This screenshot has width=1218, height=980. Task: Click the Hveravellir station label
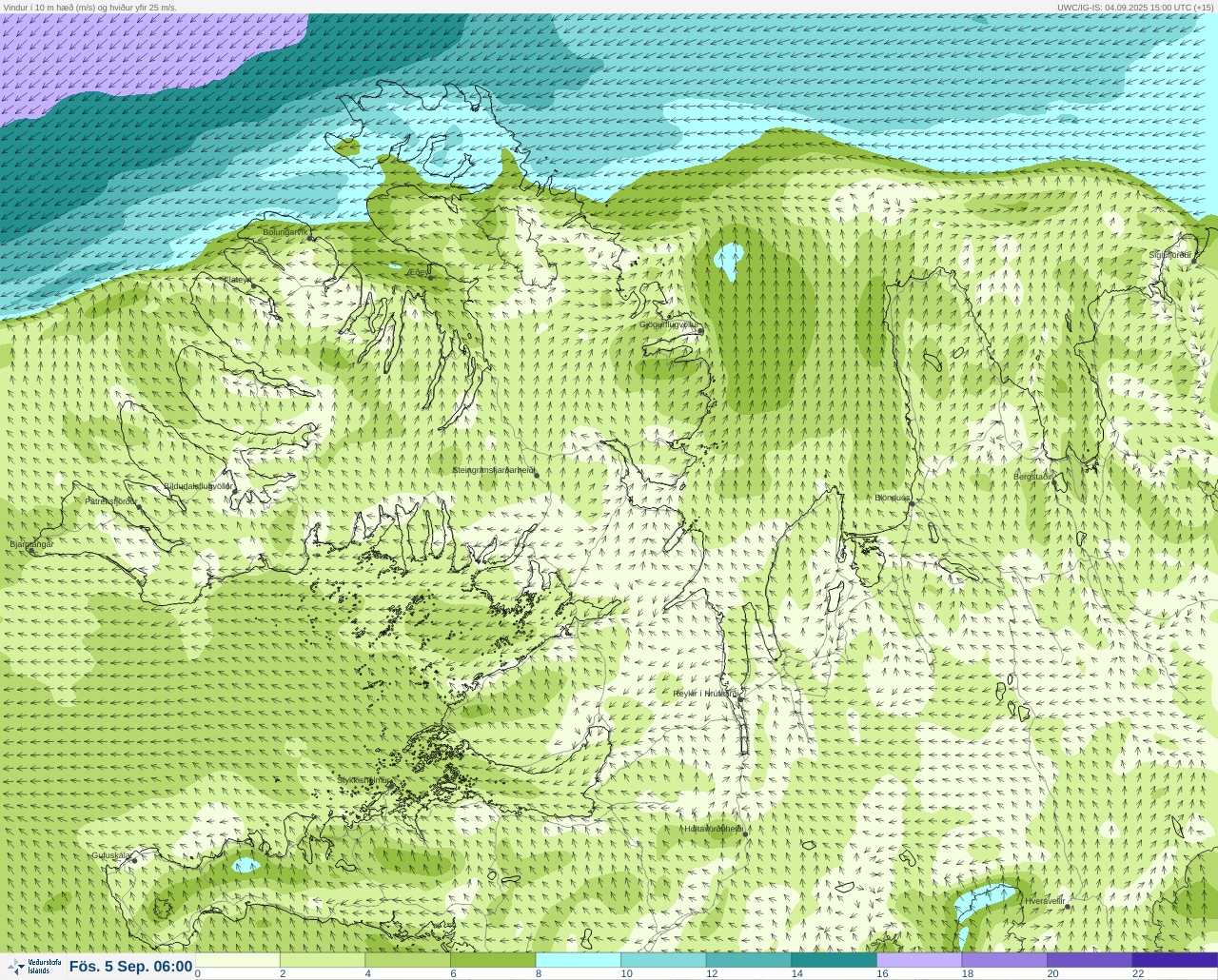tap(1045, 901)
